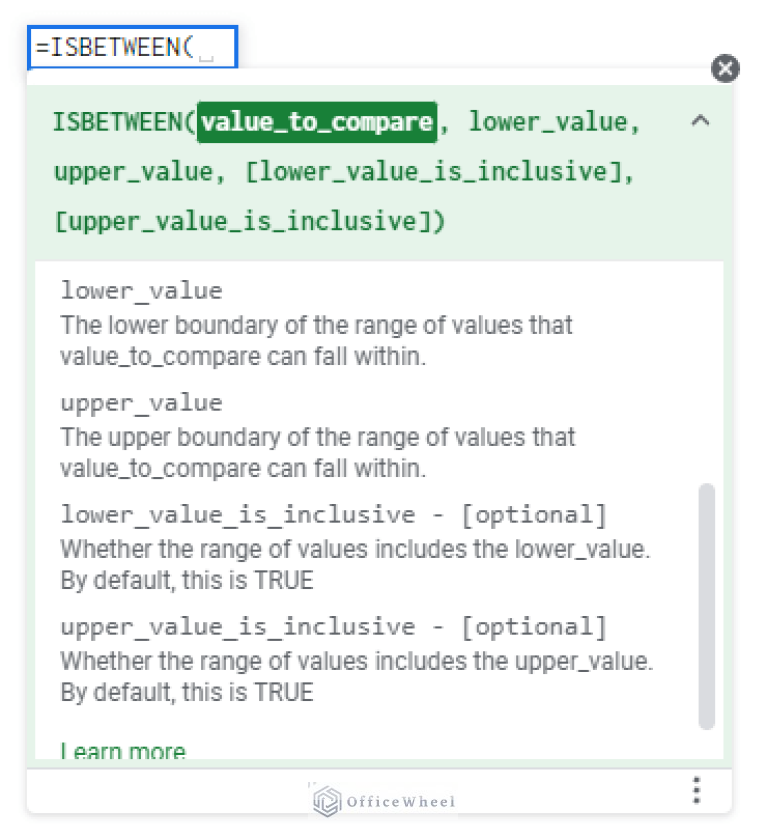
Task: Select the highlighted value_to_compare parameter
Action: click(317, 122)
